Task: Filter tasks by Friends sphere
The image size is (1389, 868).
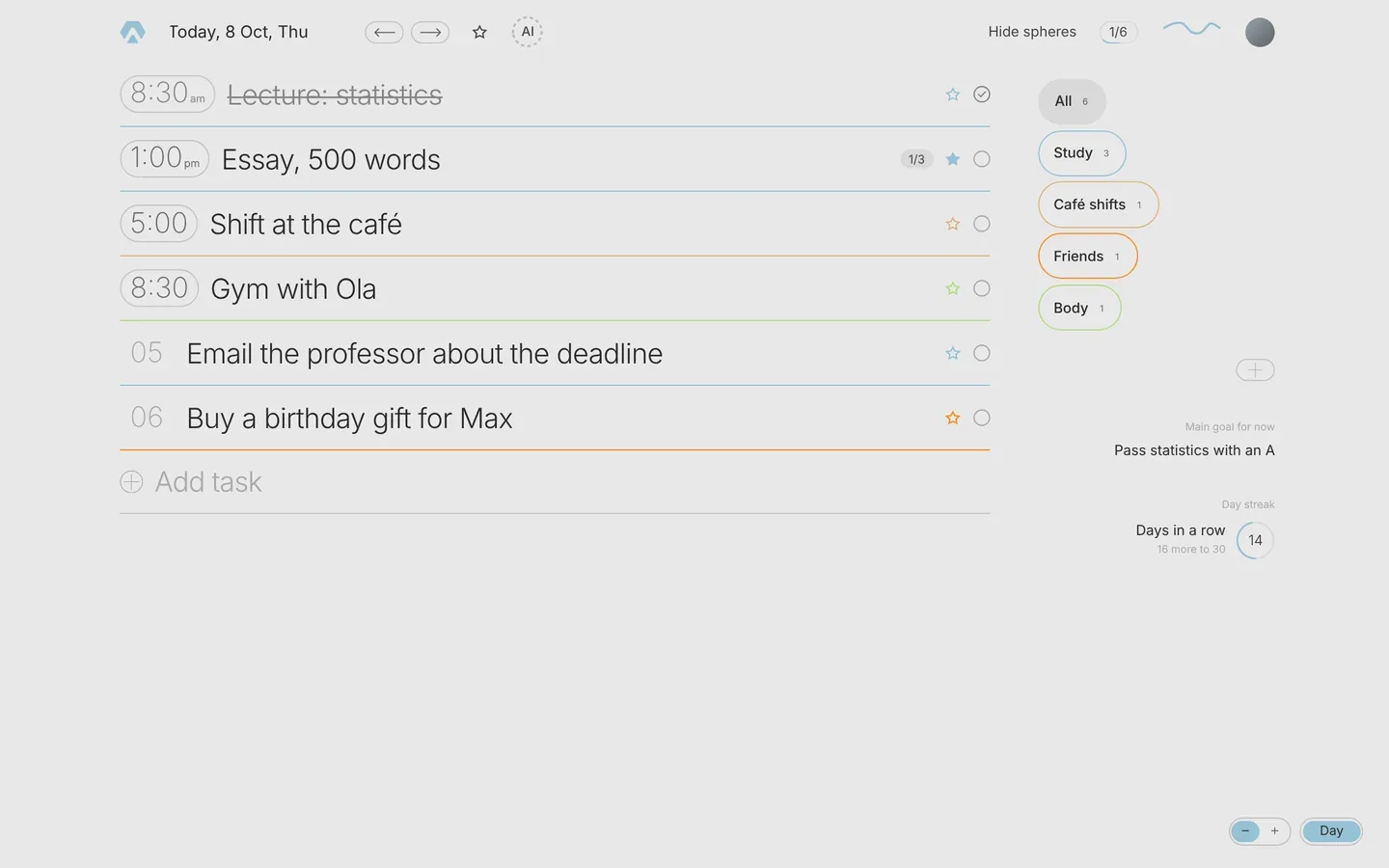Action: pyautogui.click(x=1088, y=257)
